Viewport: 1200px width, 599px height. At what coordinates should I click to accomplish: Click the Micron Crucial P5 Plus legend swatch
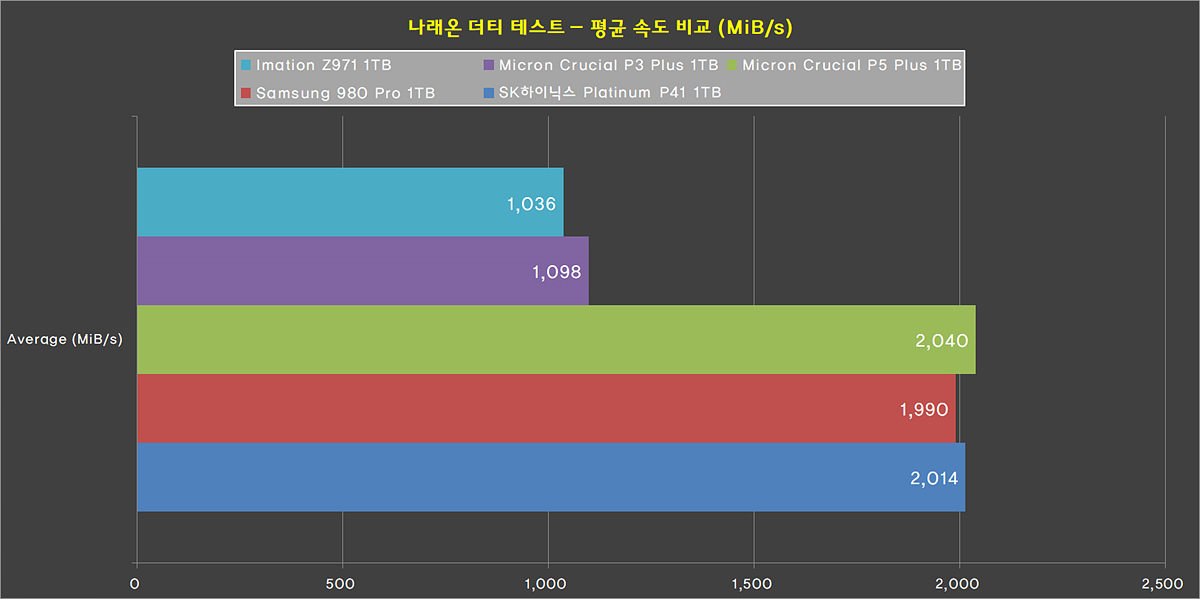(x=732, y=66)
